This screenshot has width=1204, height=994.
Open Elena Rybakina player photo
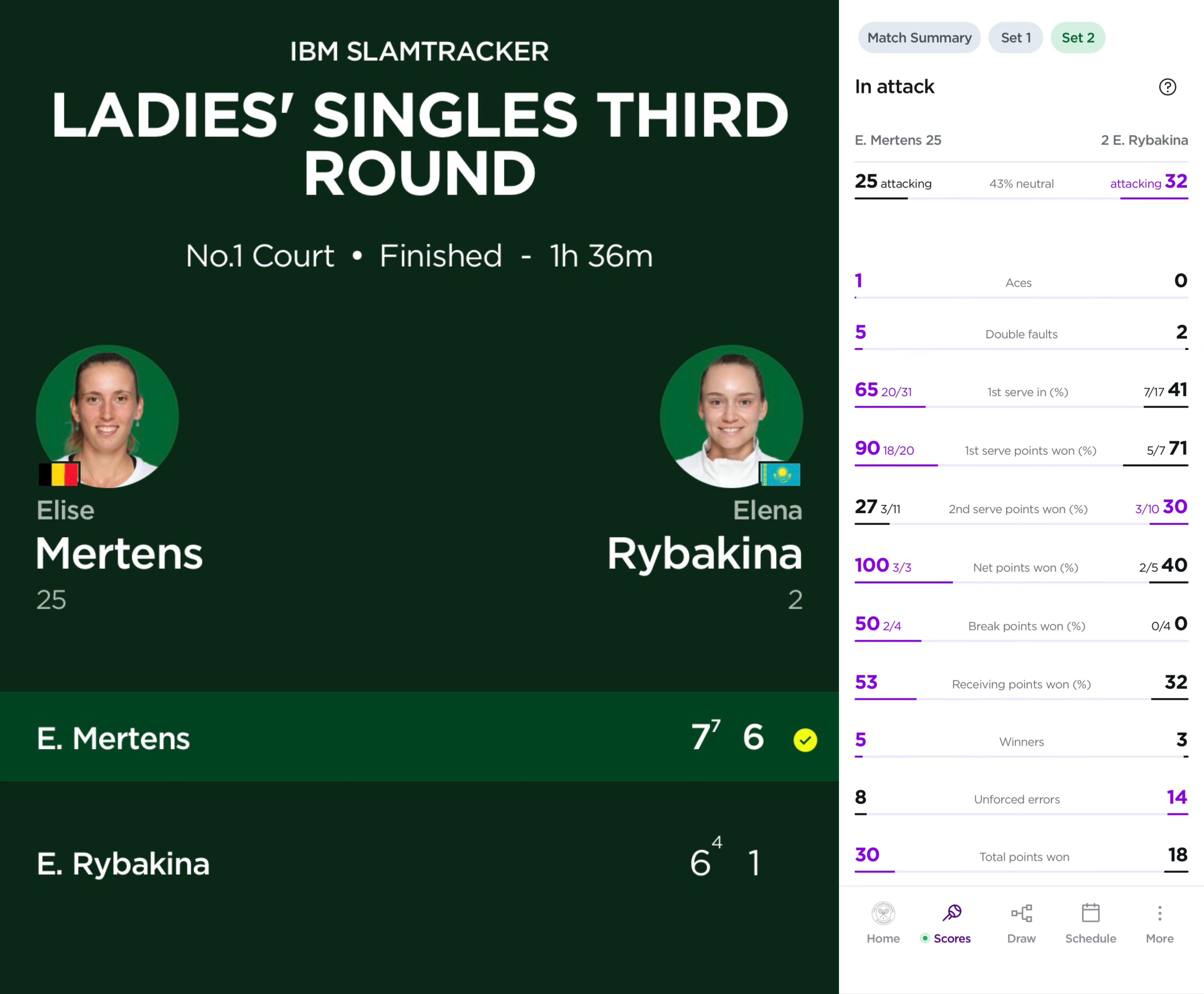point(731,416)
